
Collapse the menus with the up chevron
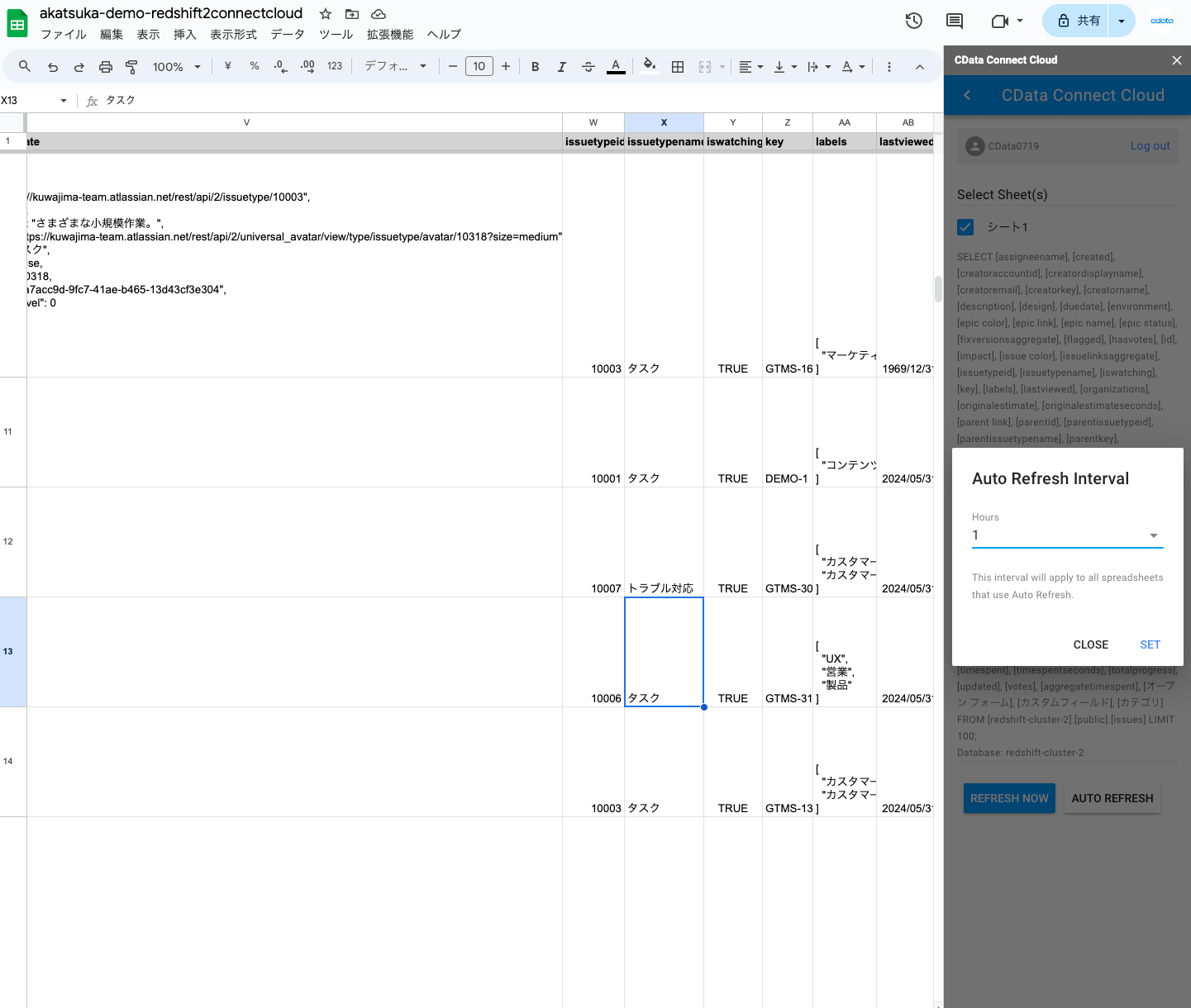click(x=920, y=67)
